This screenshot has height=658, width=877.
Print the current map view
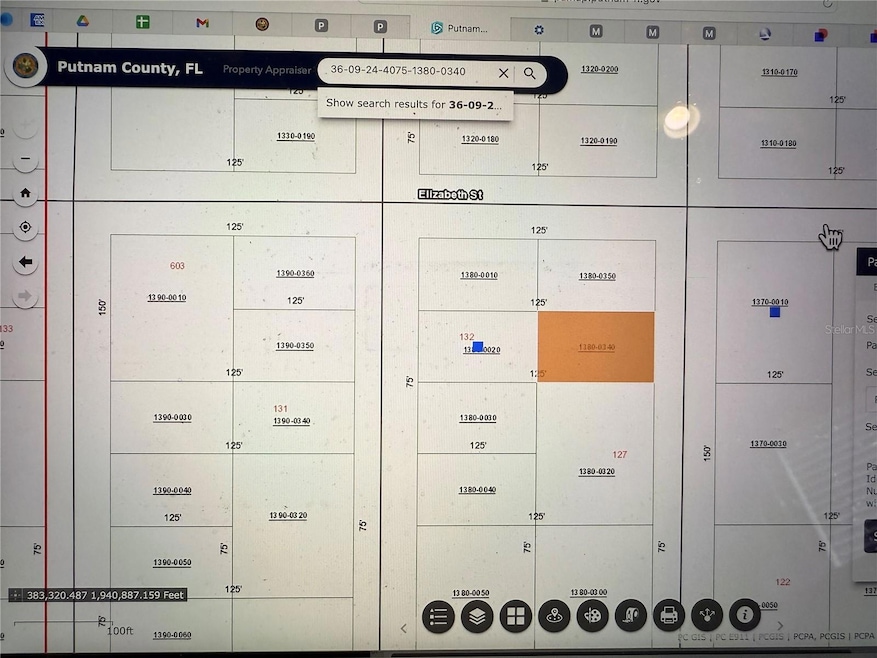point(669,616)
